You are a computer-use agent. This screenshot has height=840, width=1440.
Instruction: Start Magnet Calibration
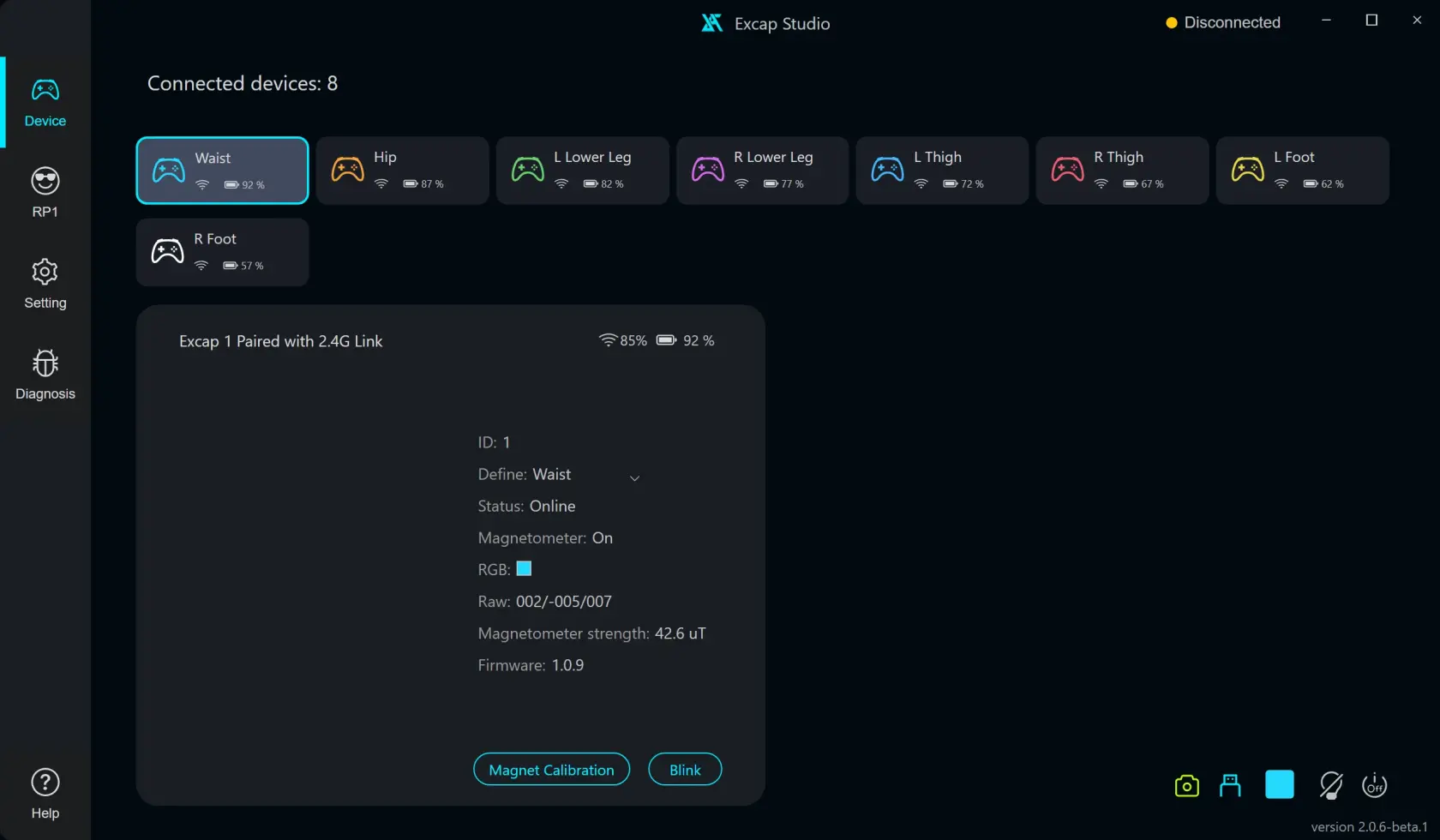[551, 770]
